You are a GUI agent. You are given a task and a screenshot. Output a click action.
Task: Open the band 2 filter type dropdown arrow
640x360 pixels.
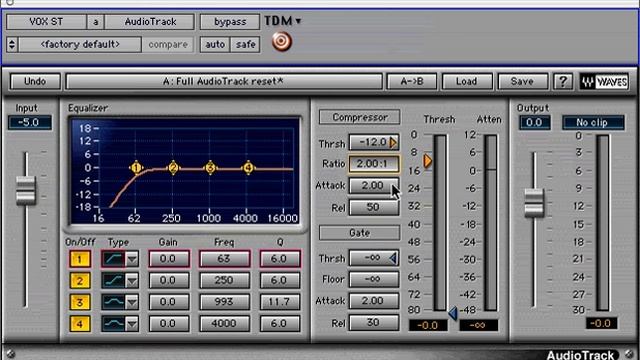tap(132, 281)
